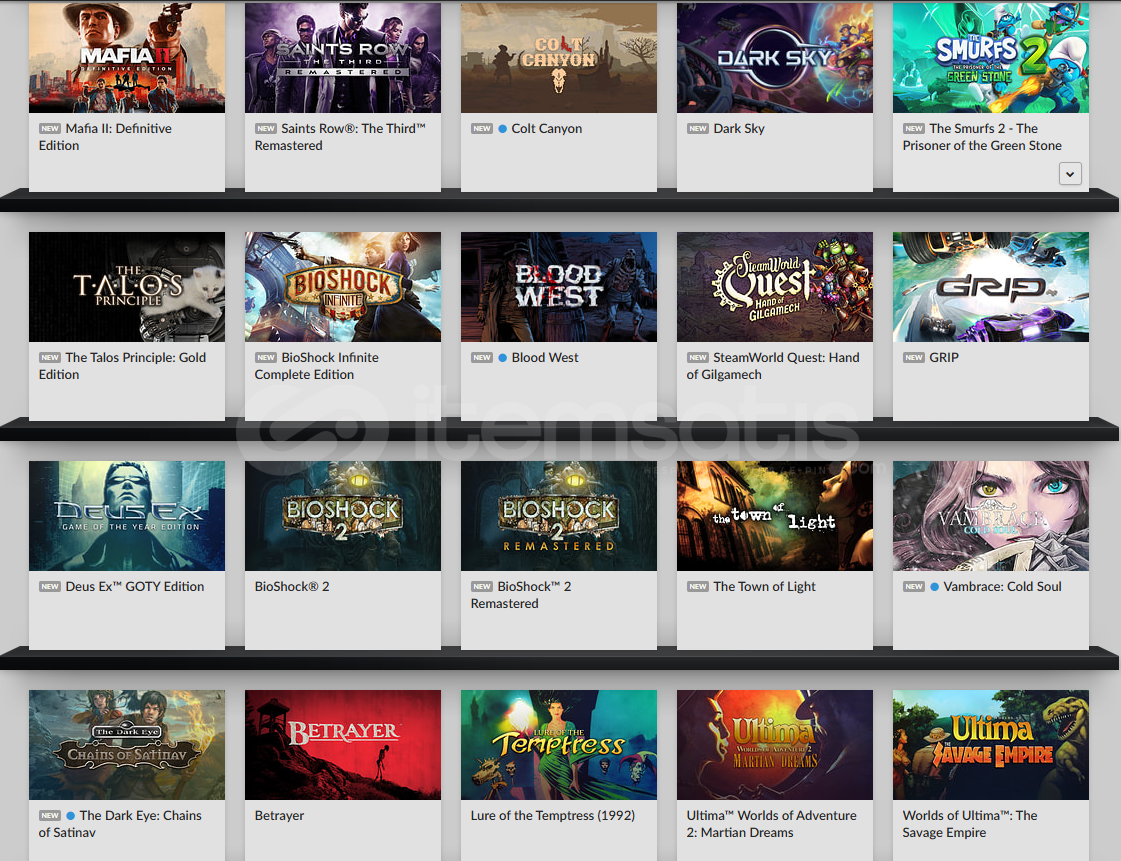Click the NEW badge beside Colt Canyon
This screenshot has height=861, width=1121.
[482, 129]
